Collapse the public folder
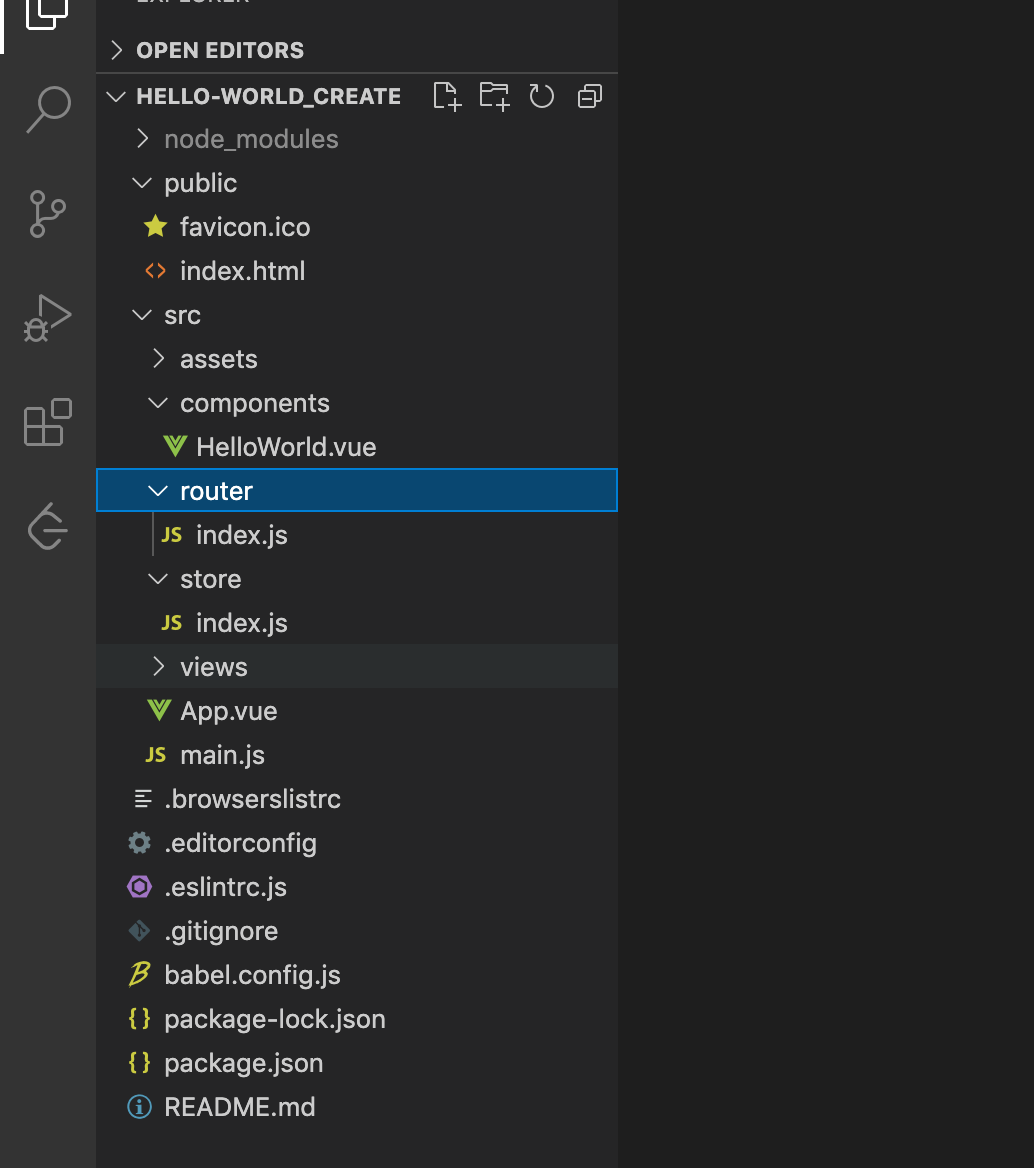 [200, 183]
